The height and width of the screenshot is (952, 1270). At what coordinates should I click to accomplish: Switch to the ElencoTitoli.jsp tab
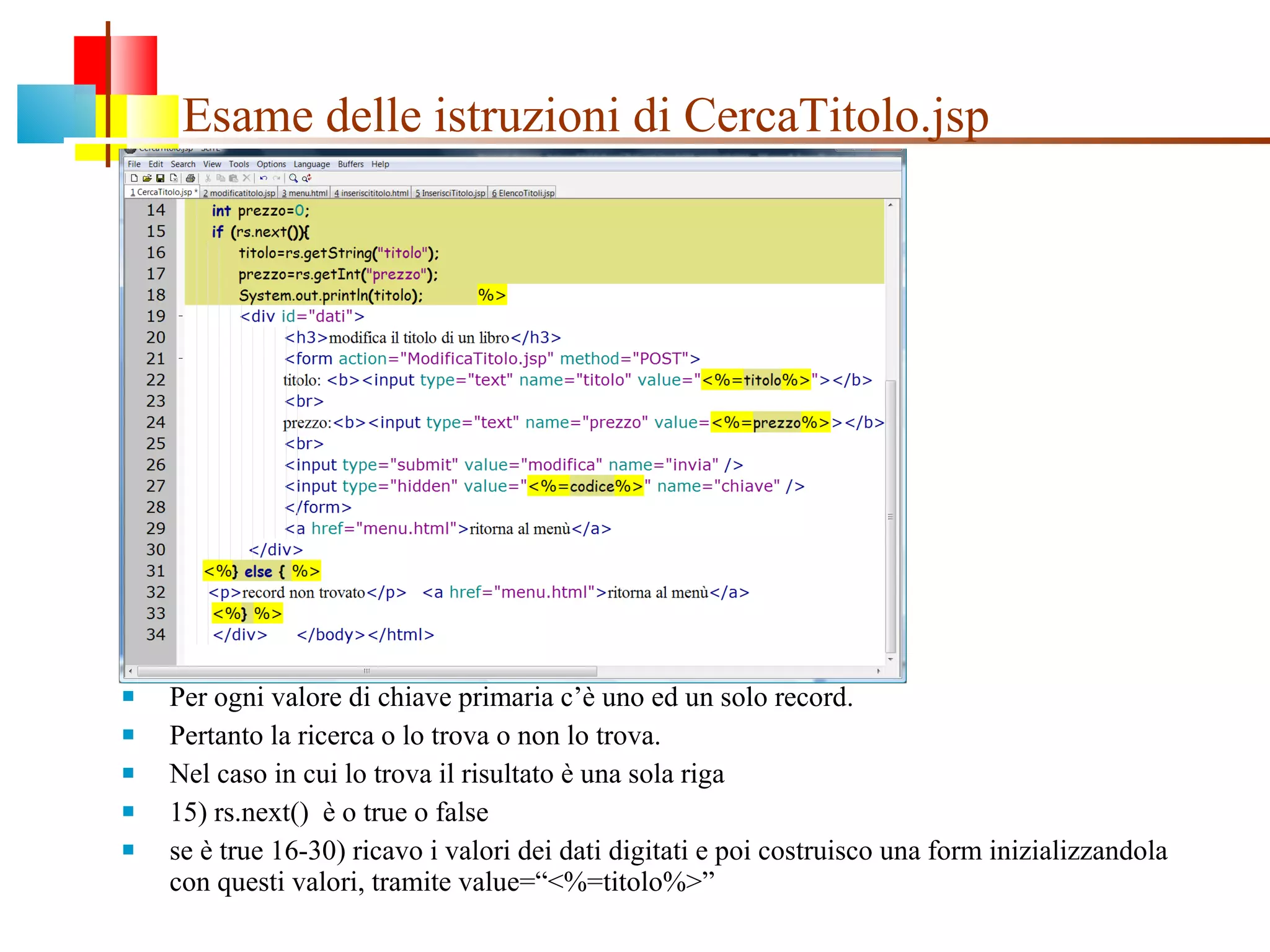click(523, 193)
